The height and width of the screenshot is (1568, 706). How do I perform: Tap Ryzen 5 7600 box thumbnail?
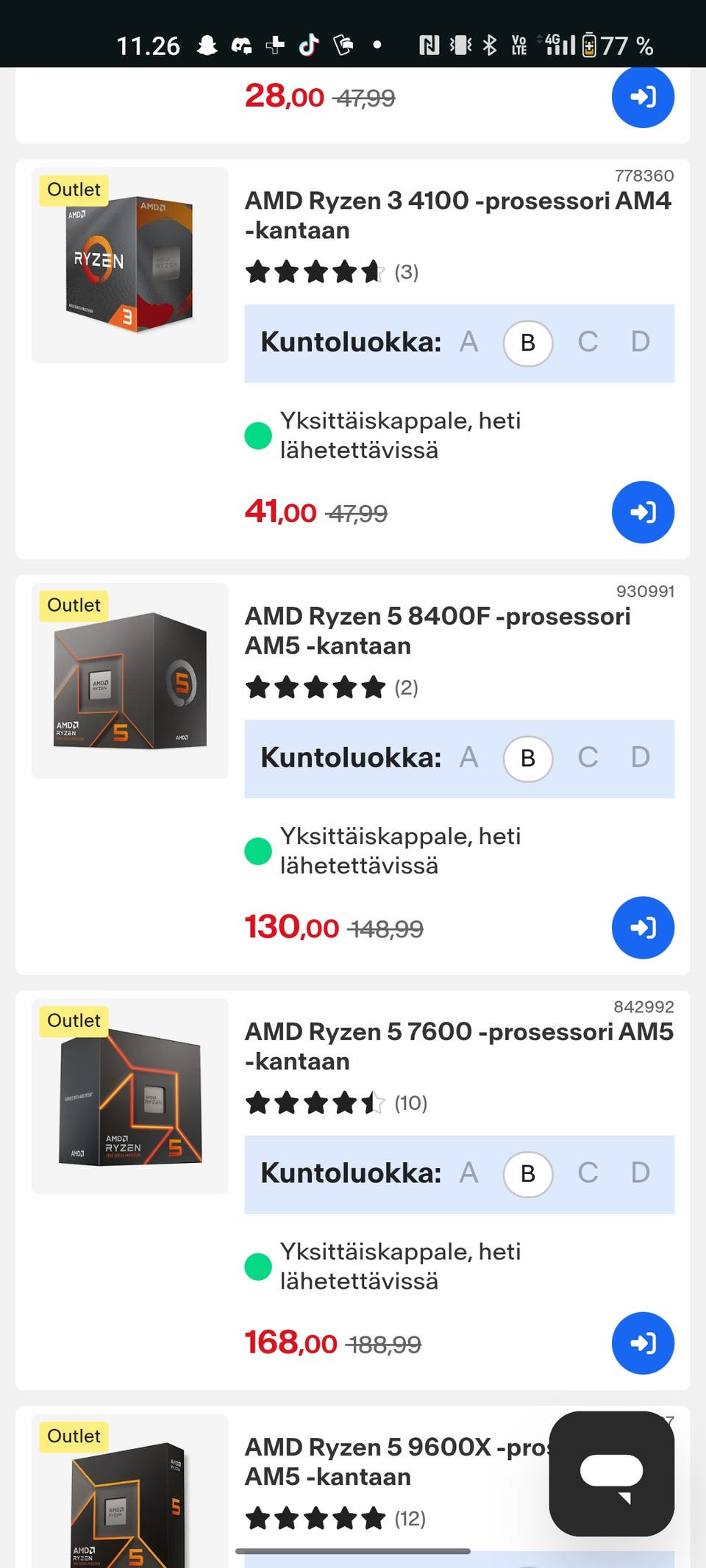tap(130, 1096)
